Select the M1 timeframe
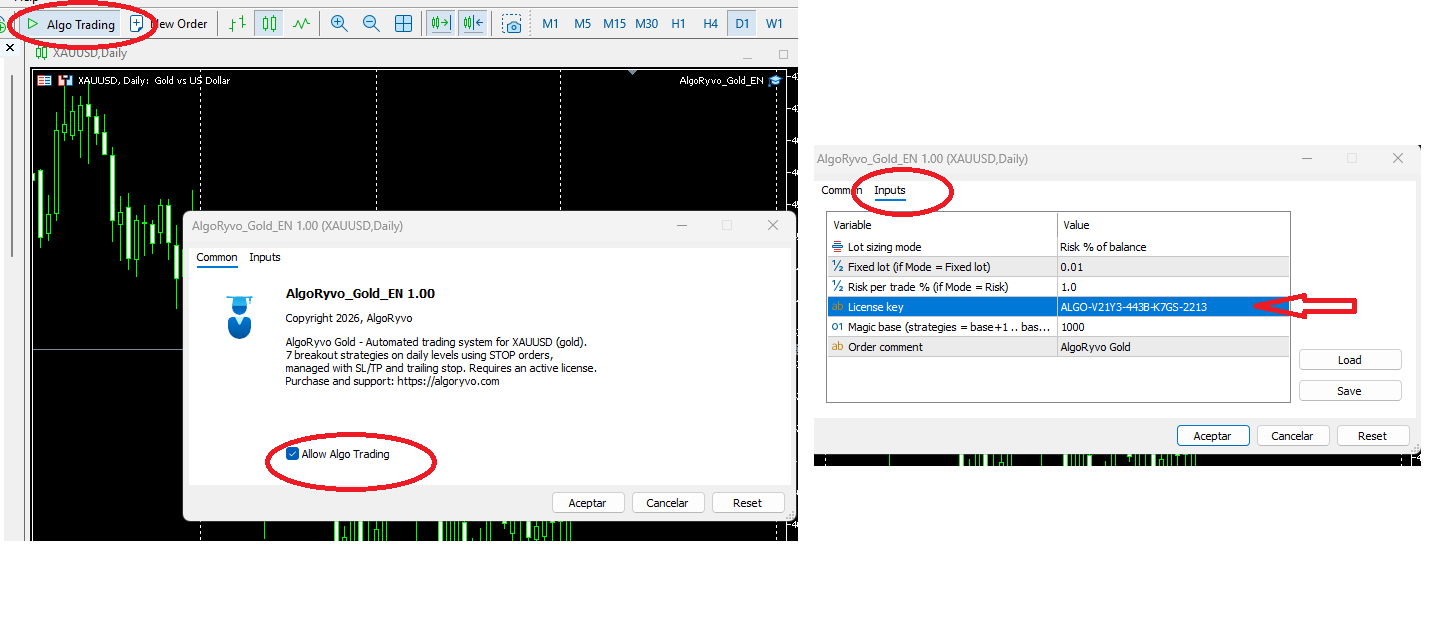 pyautogui.click(x=550, y=24)
